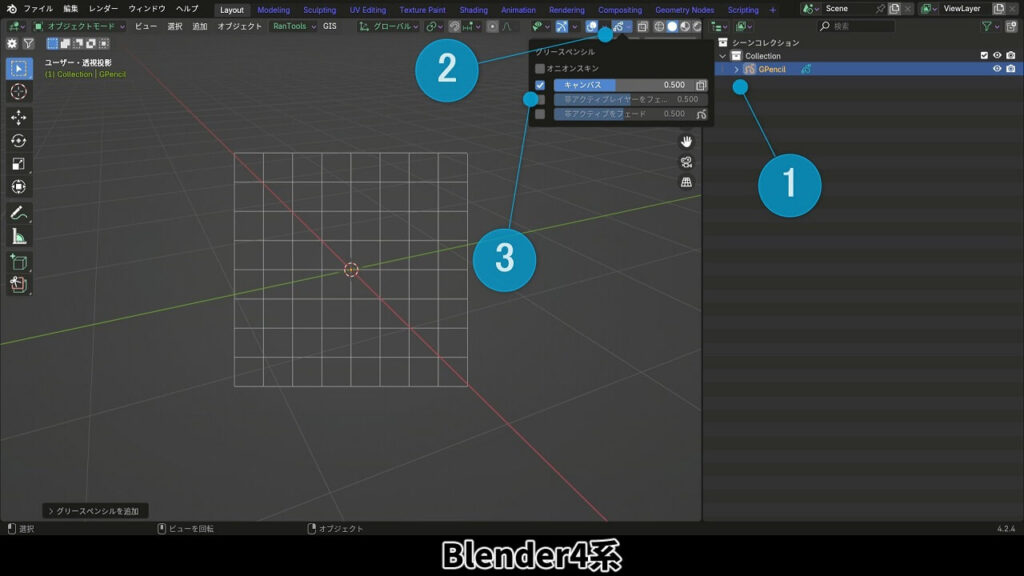Switch orthographic/perspective grid icon
Viewport: 1024px width, 576px height.
tap(686, 182)
